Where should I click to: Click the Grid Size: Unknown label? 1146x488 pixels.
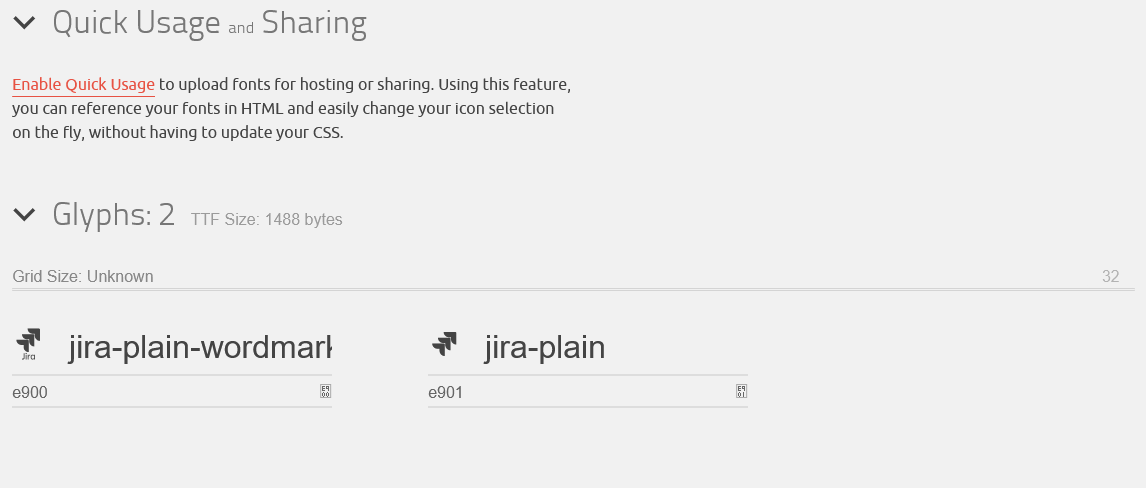83,276
